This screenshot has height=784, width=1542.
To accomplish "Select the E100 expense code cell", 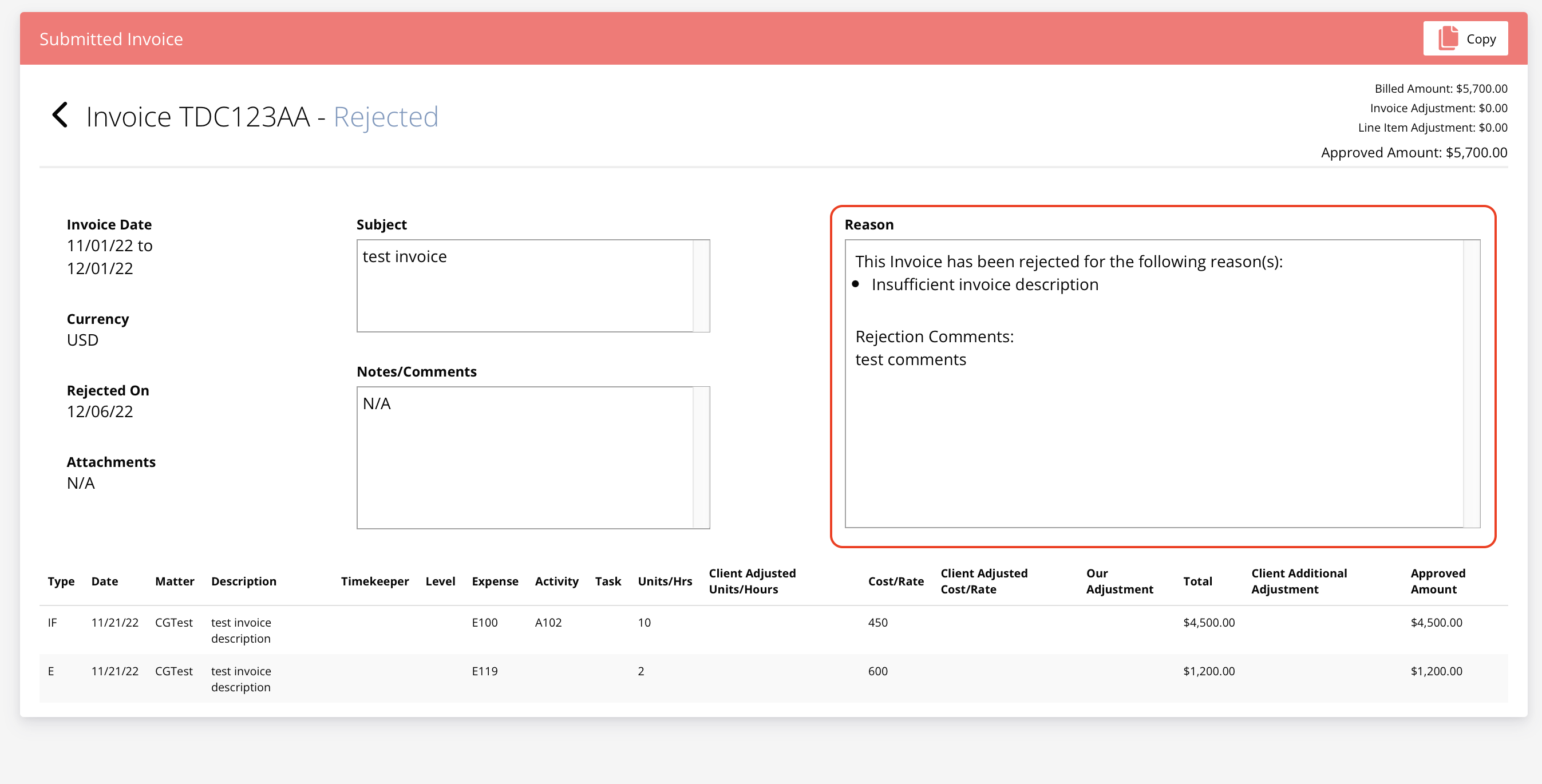I will [484, 623].
